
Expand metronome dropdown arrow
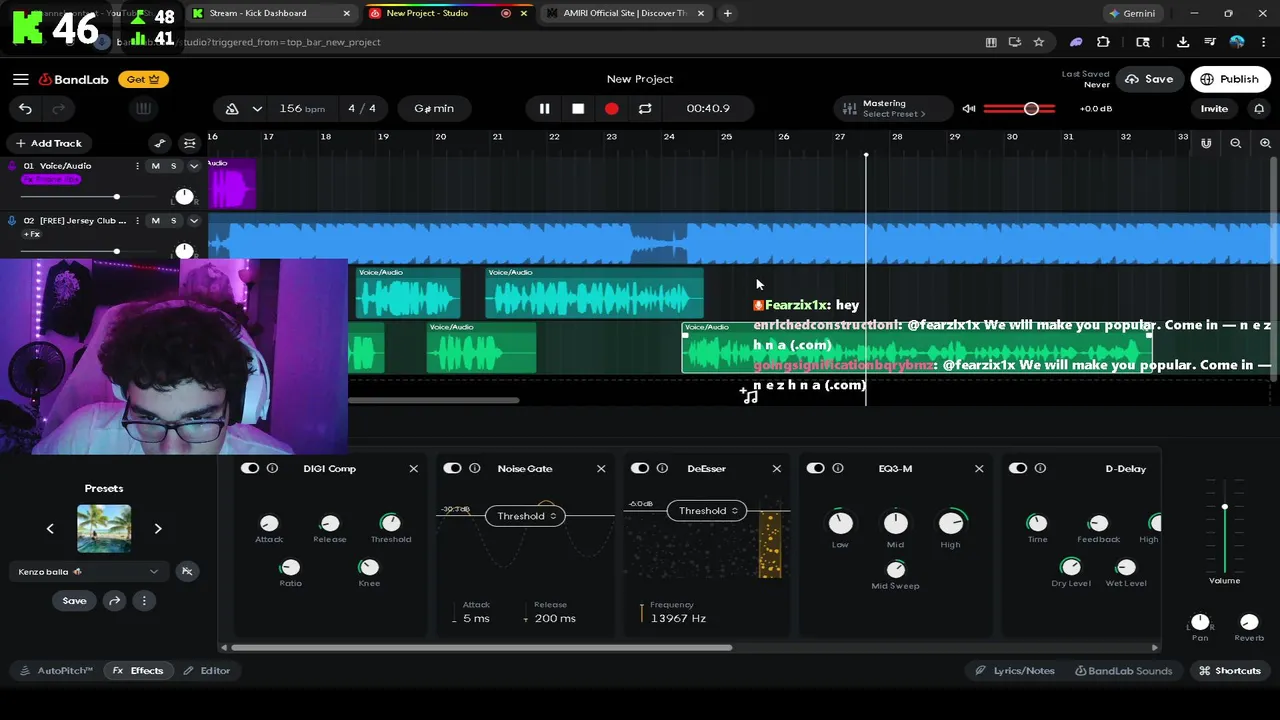pos(257,109)
